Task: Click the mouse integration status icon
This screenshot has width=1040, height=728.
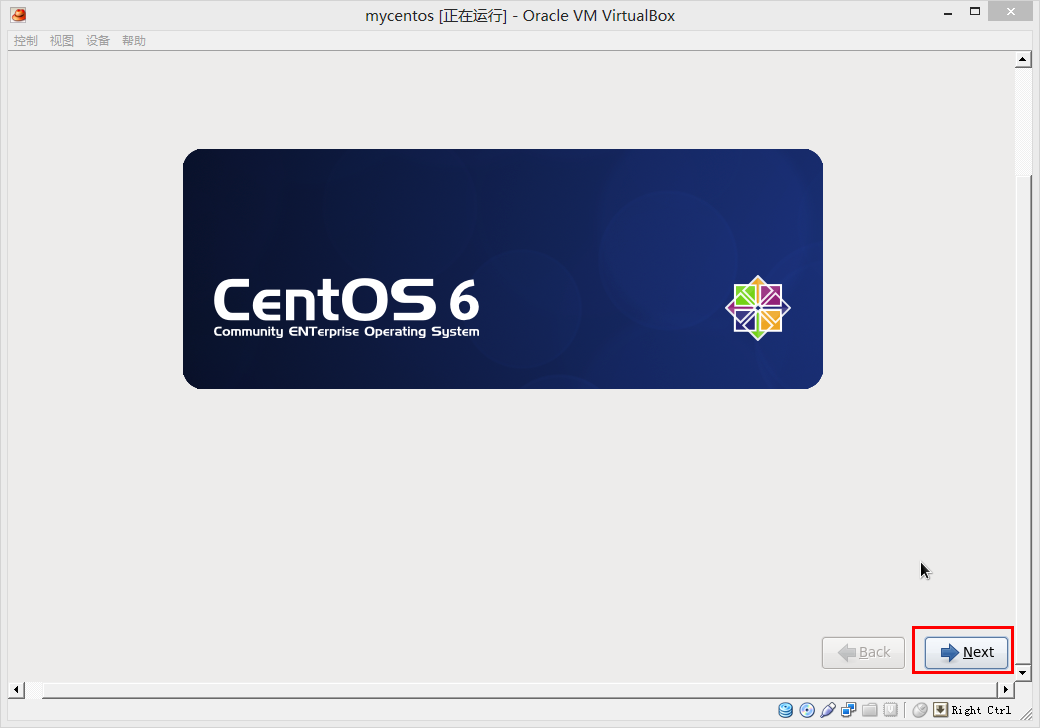Action: [919, 710]
